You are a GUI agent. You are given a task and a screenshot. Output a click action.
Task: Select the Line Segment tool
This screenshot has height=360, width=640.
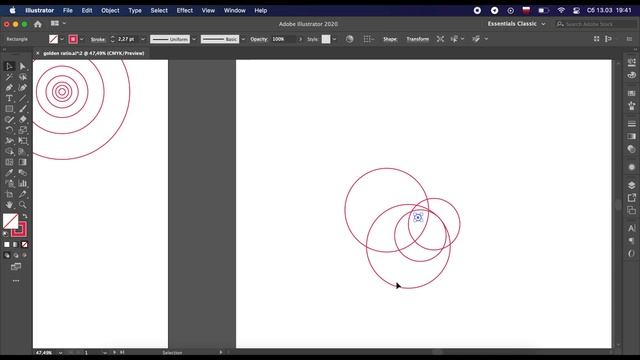[x=22, y=98]
